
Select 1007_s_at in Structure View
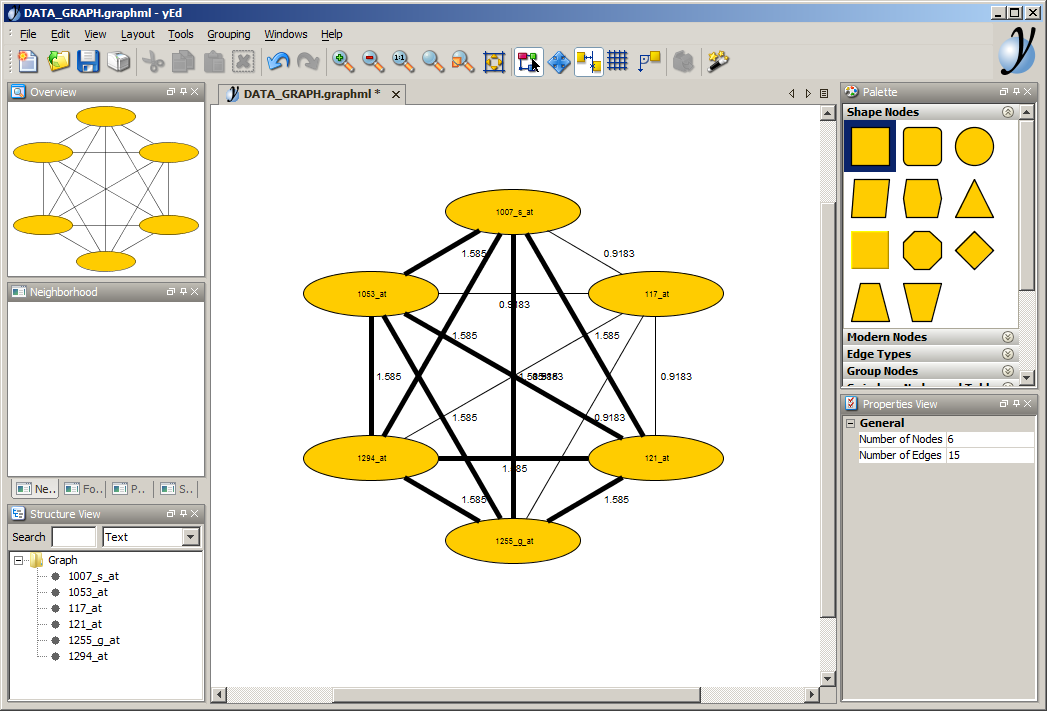93,576
